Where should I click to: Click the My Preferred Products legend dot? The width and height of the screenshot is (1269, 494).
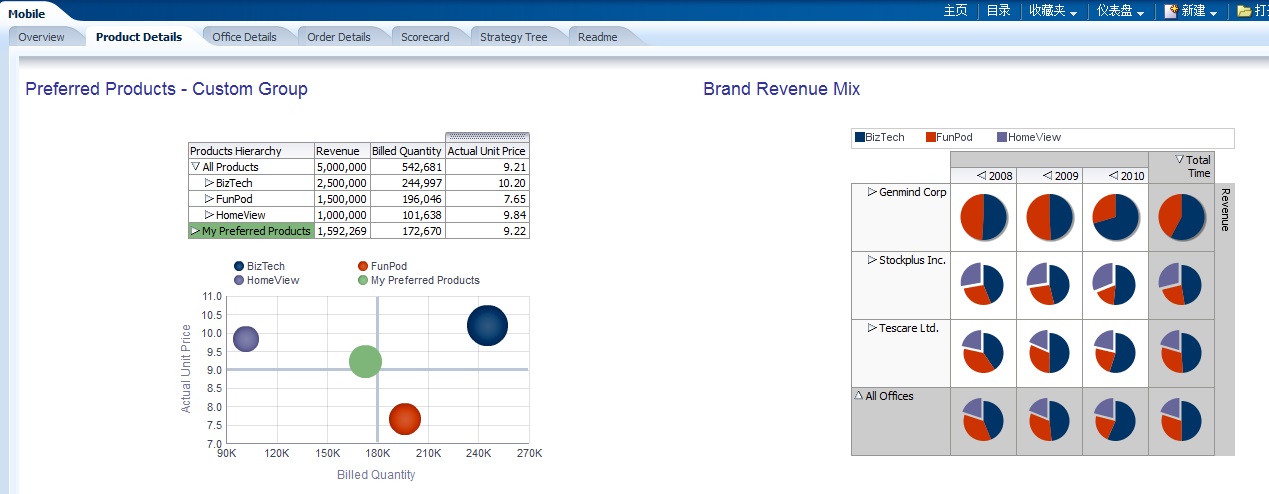pos(363,280)
